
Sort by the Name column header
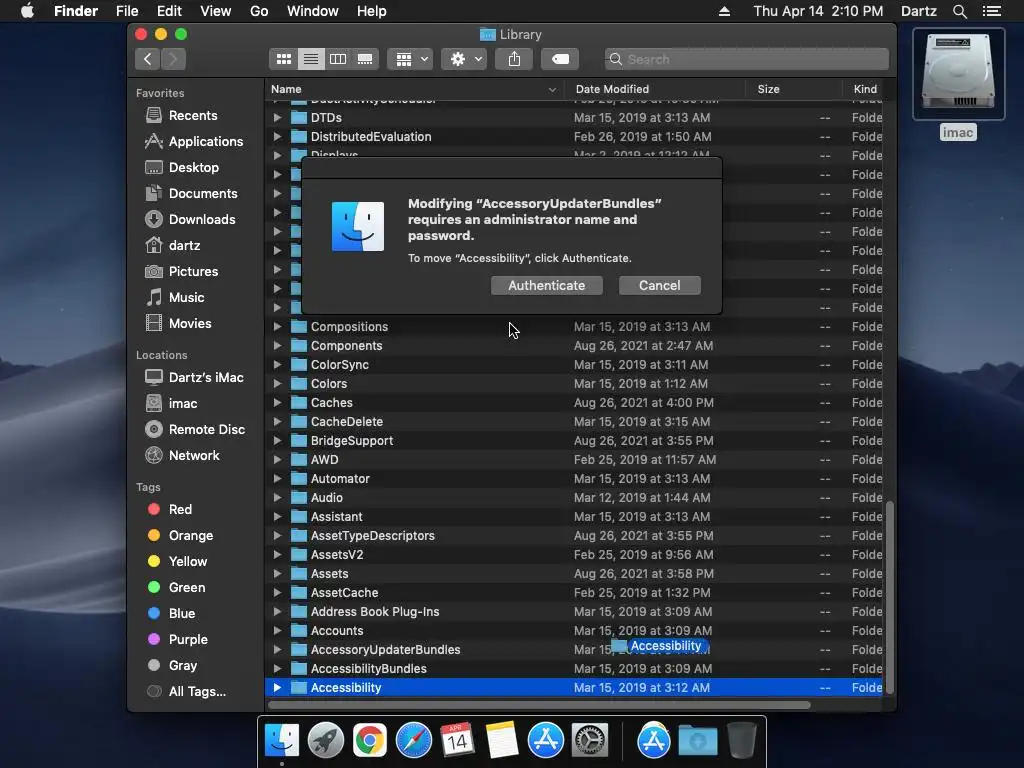(416, 89)
